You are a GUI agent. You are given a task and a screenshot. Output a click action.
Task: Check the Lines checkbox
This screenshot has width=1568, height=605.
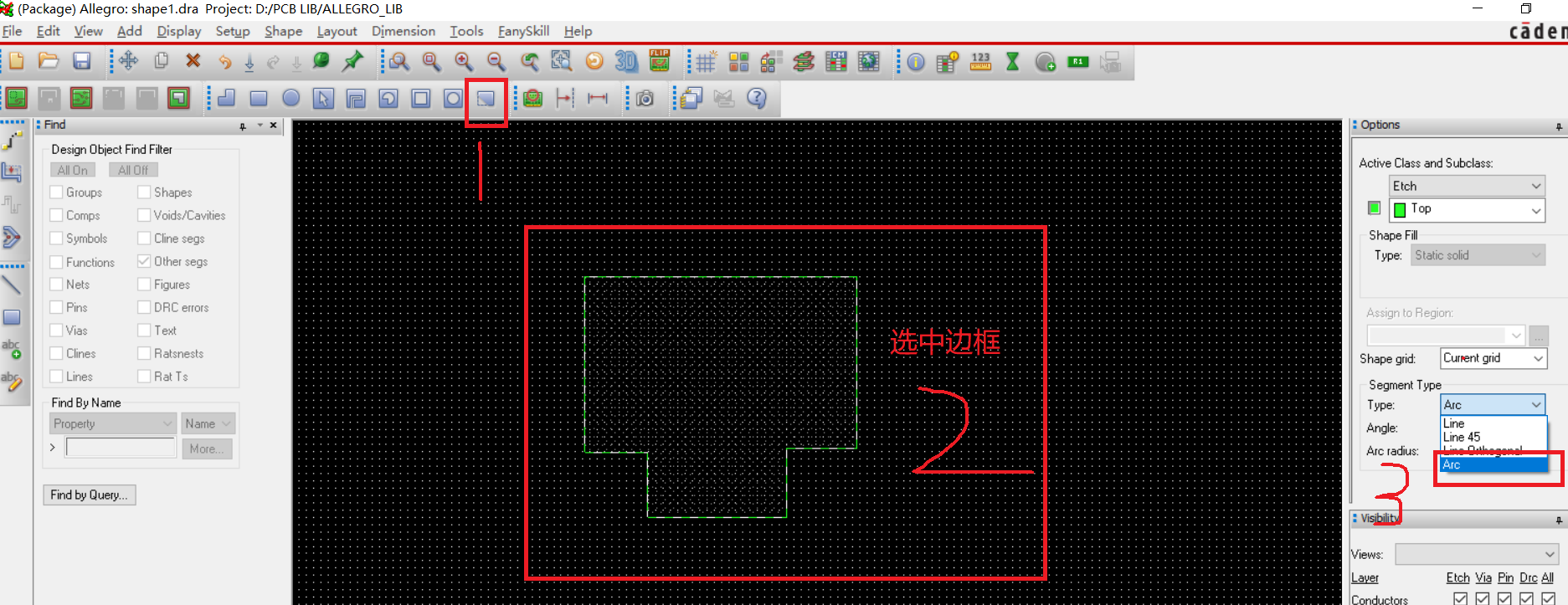56,377
